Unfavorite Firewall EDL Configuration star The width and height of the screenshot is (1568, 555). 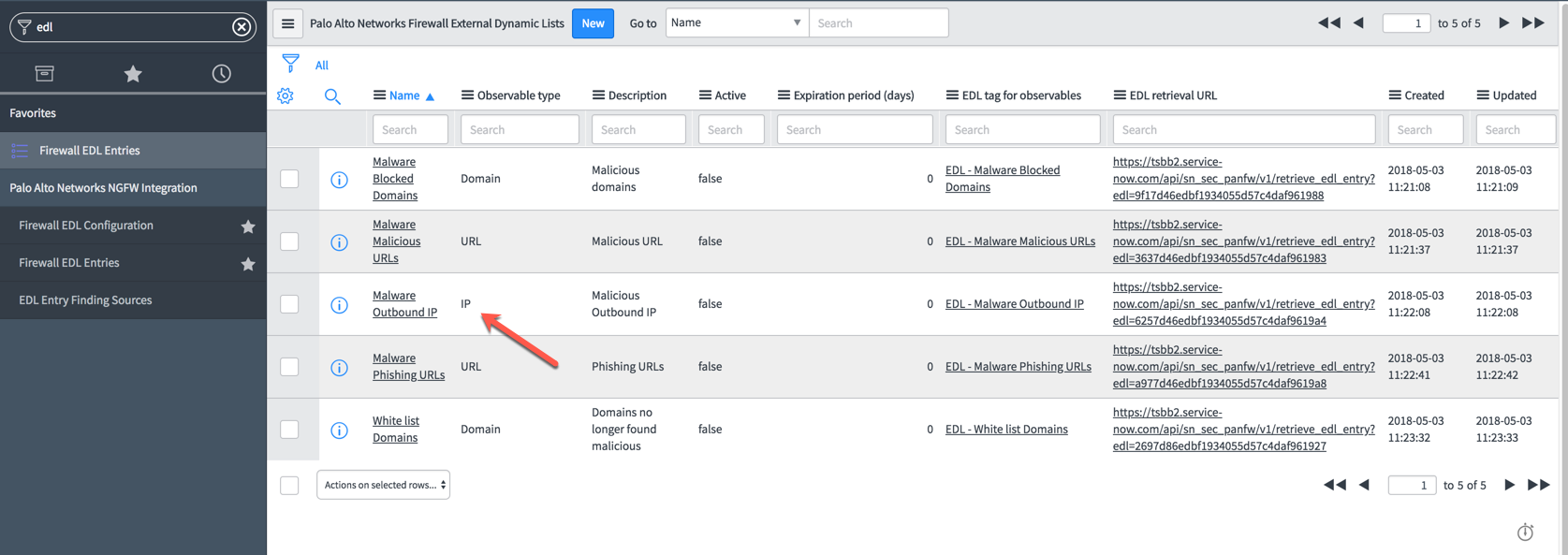click(248, 226)
